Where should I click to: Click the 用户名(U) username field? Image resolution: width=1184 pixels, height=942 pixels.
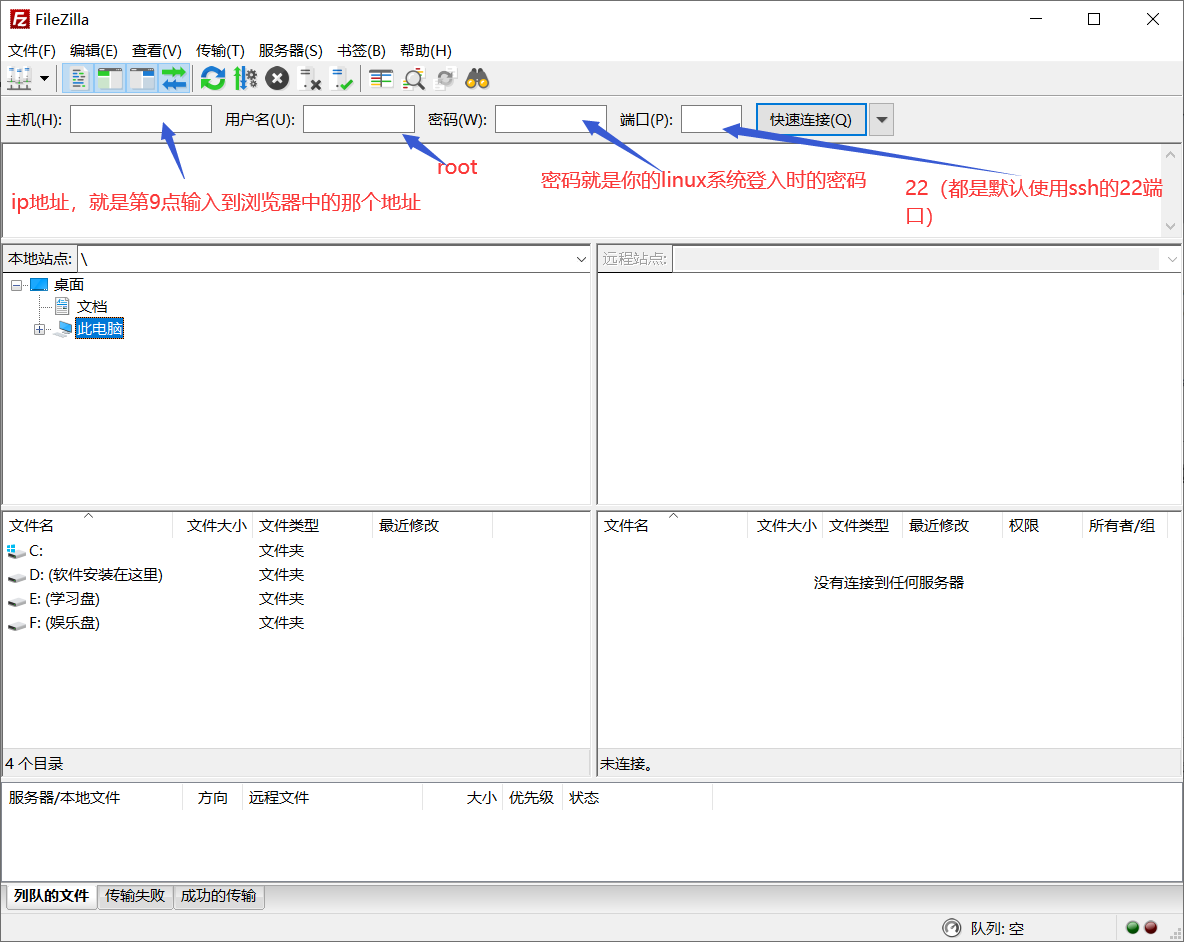(359, 119)
